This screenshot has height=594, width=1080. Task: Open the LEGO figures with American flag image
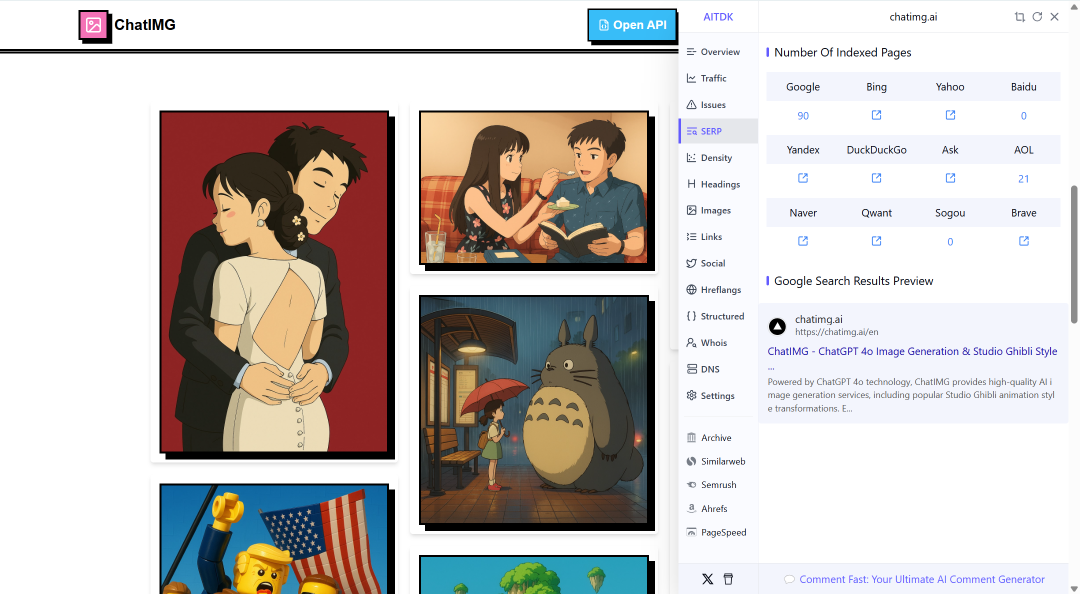tap(274, 539)
